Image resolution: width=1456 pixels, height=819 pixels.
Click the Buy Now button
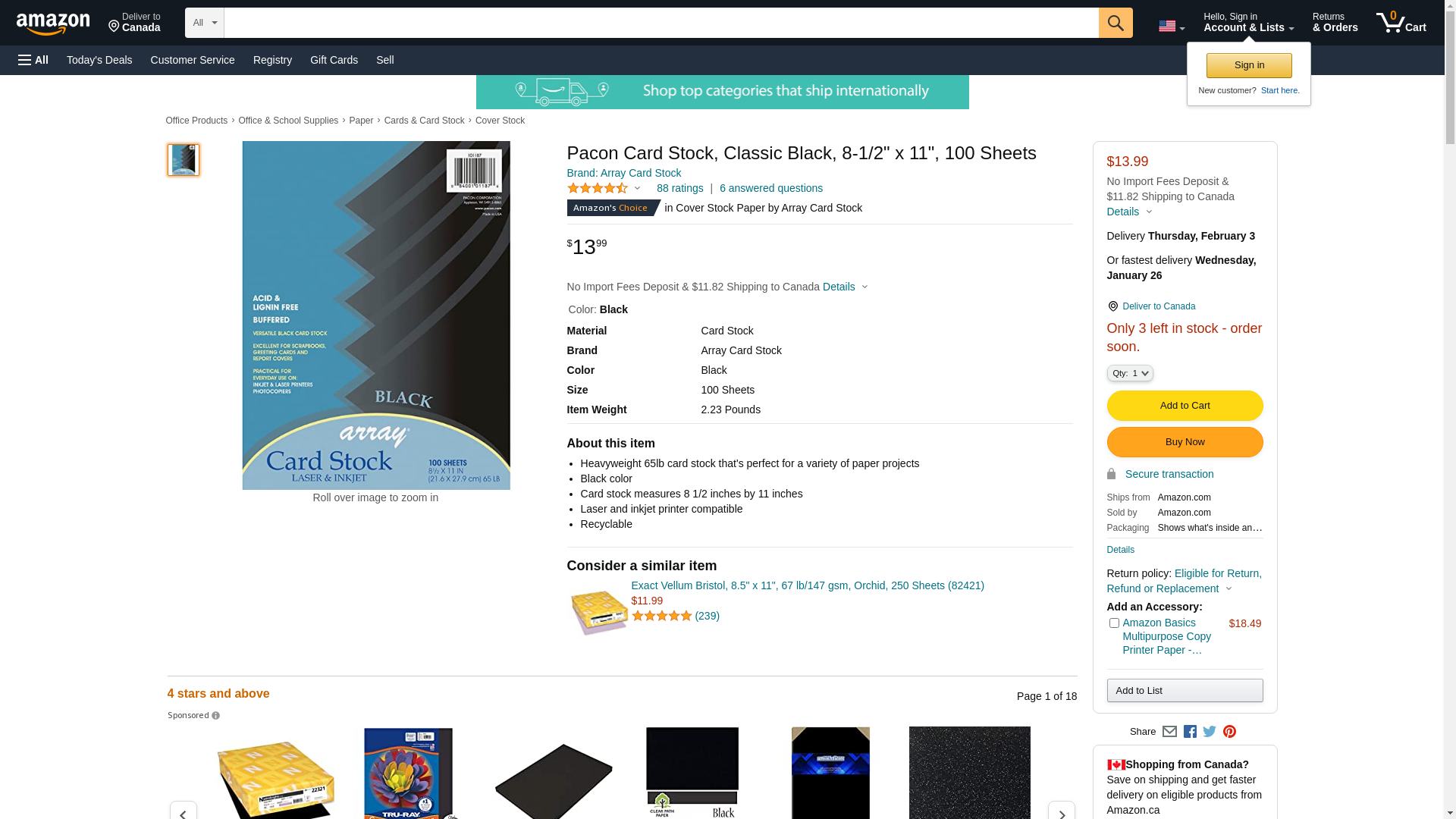tap(1185, 442)
